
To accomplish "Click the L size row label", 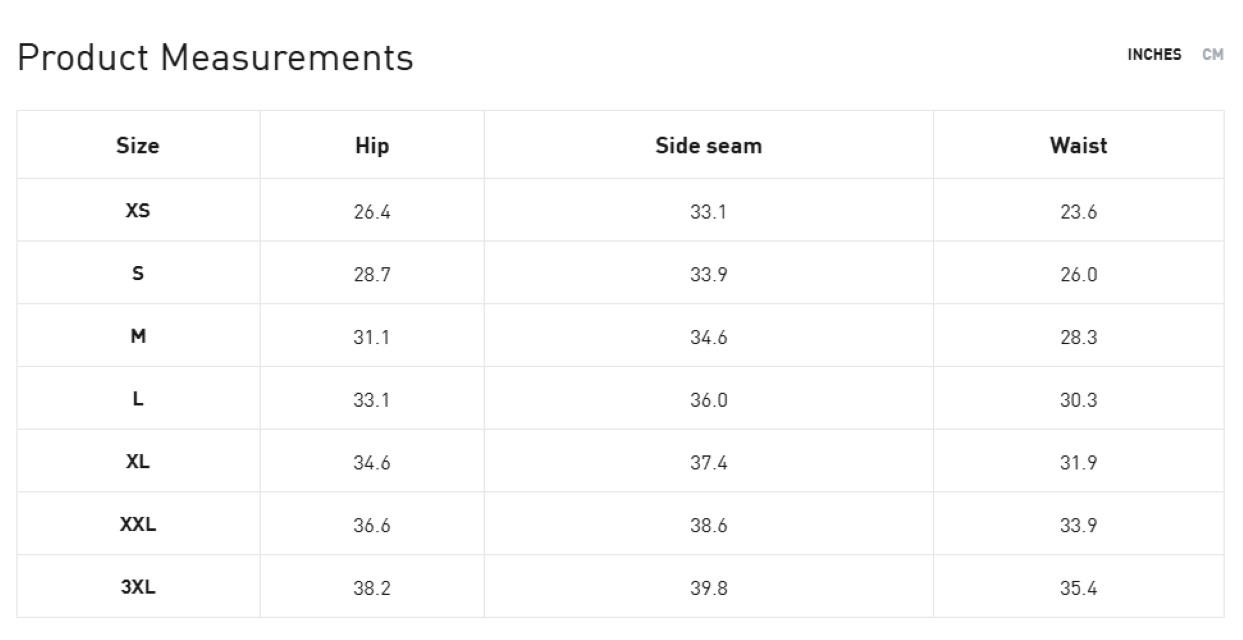I will 138,399.
